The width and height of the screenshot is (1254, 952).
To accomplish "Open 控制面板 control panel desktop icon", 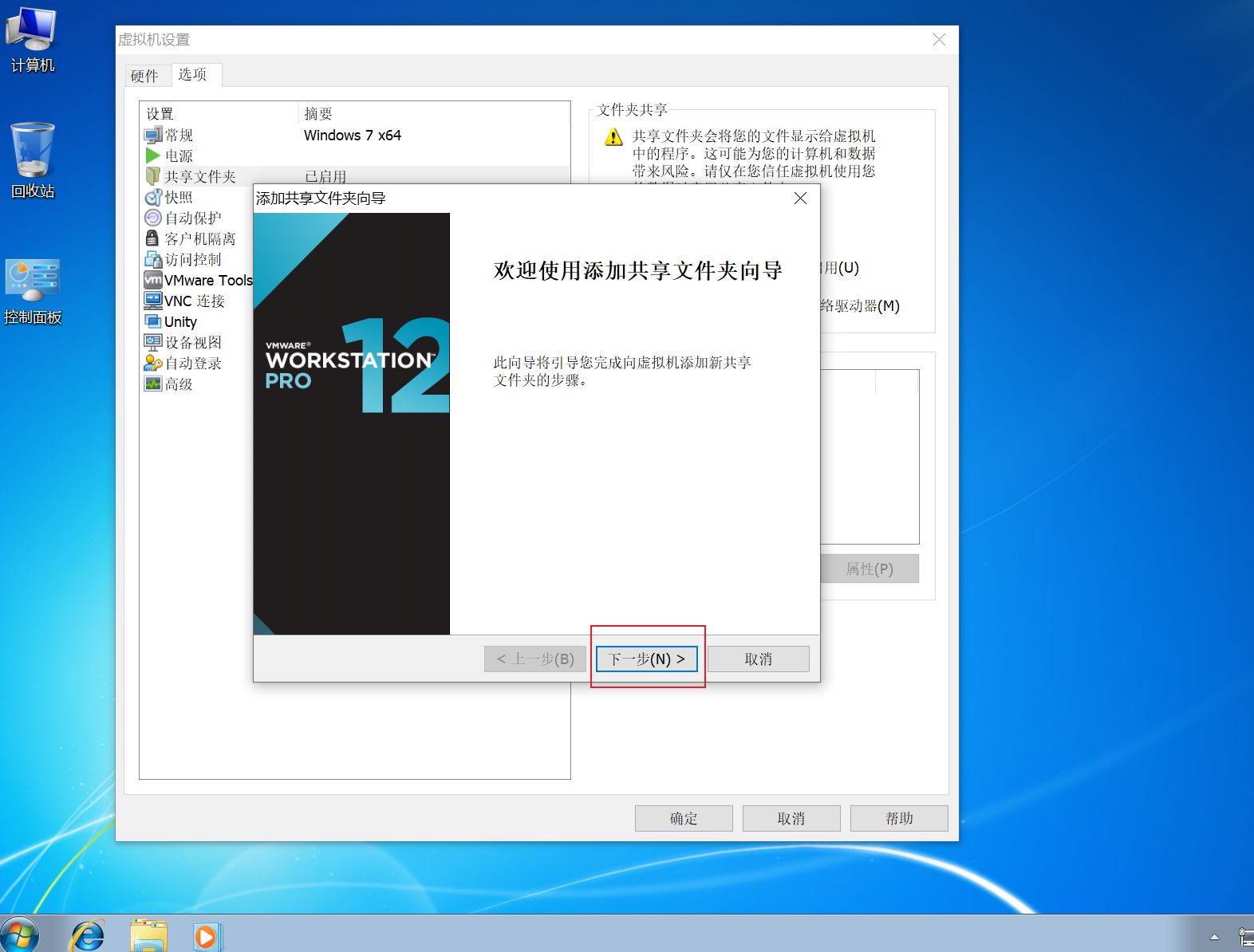I will pyautogui.click(x=33, y=292).
